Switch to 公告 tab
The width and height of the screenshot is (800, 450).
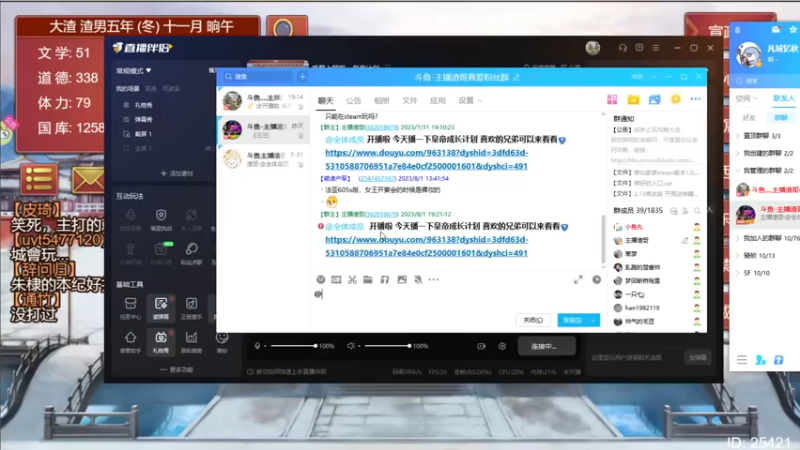353,101
